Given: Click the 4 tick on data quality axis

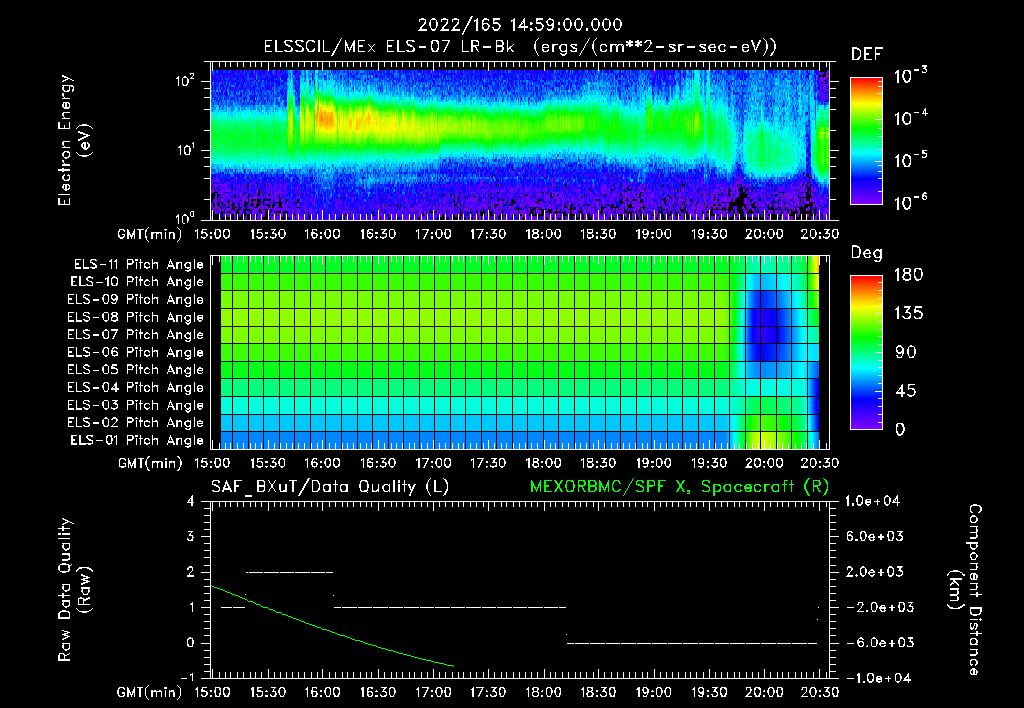Looking at the screenshot, I should coord(190,501).
